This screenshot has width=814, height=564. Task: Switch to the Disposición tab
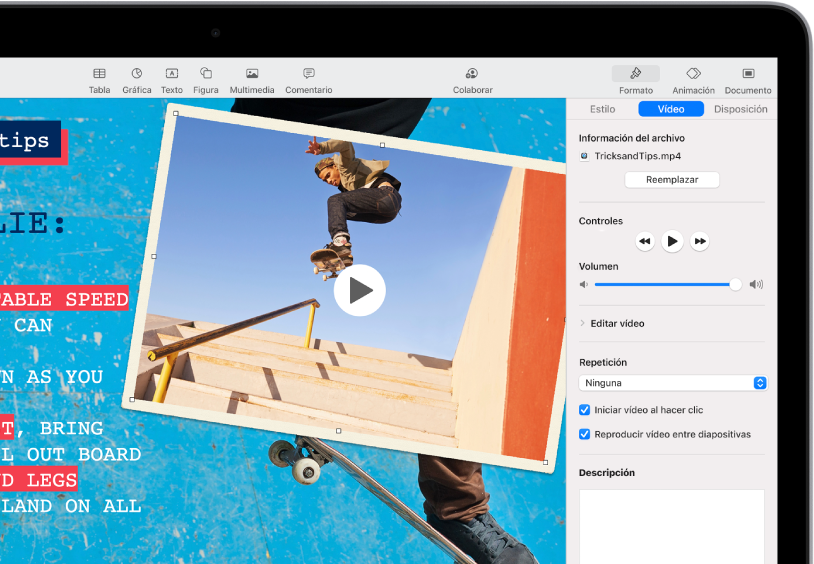[740, 109]
